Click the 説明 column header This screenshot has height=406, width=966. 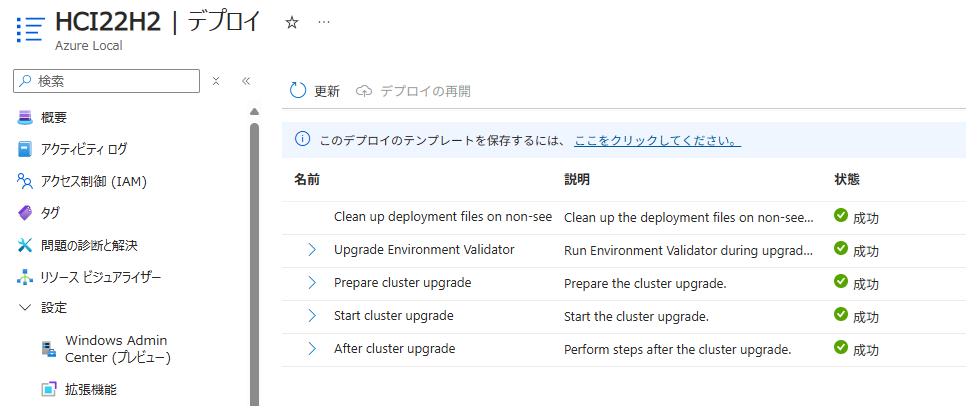(x=577, y=180)
